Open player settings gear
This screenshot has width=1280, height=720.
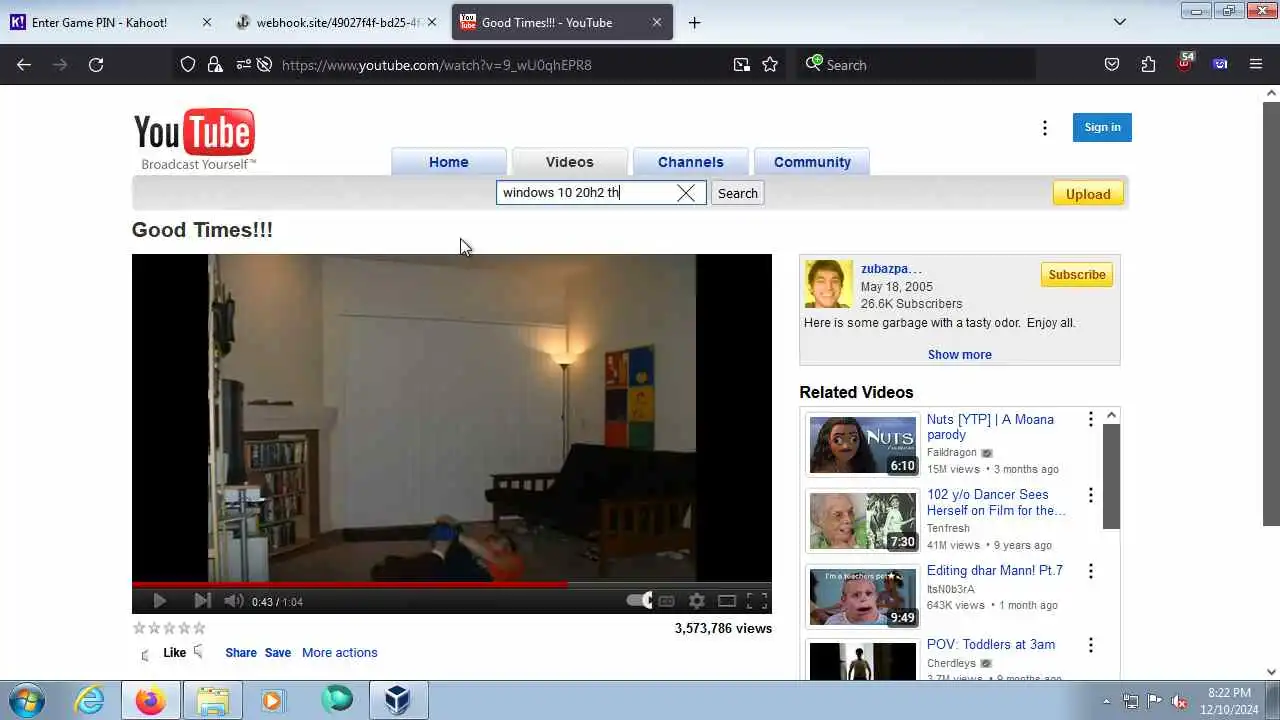point(697,601)
